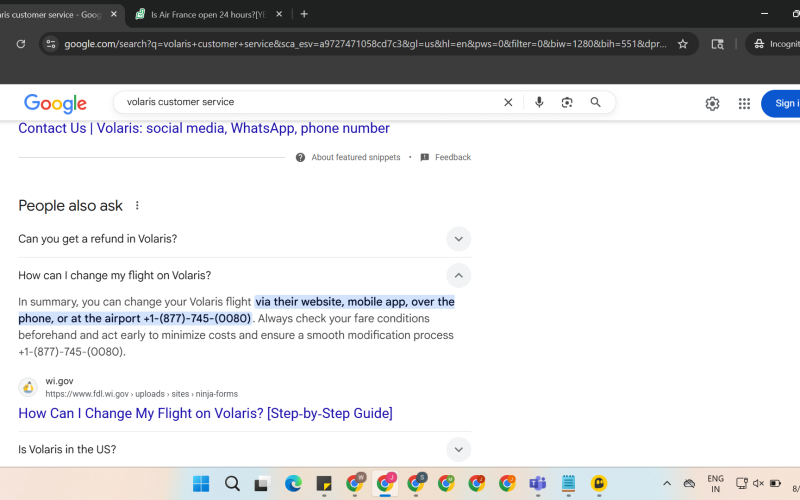The height and width of the screenshot is (500, 800).
Task: Start voice search with microphone icon
Action: click(539, 103)
